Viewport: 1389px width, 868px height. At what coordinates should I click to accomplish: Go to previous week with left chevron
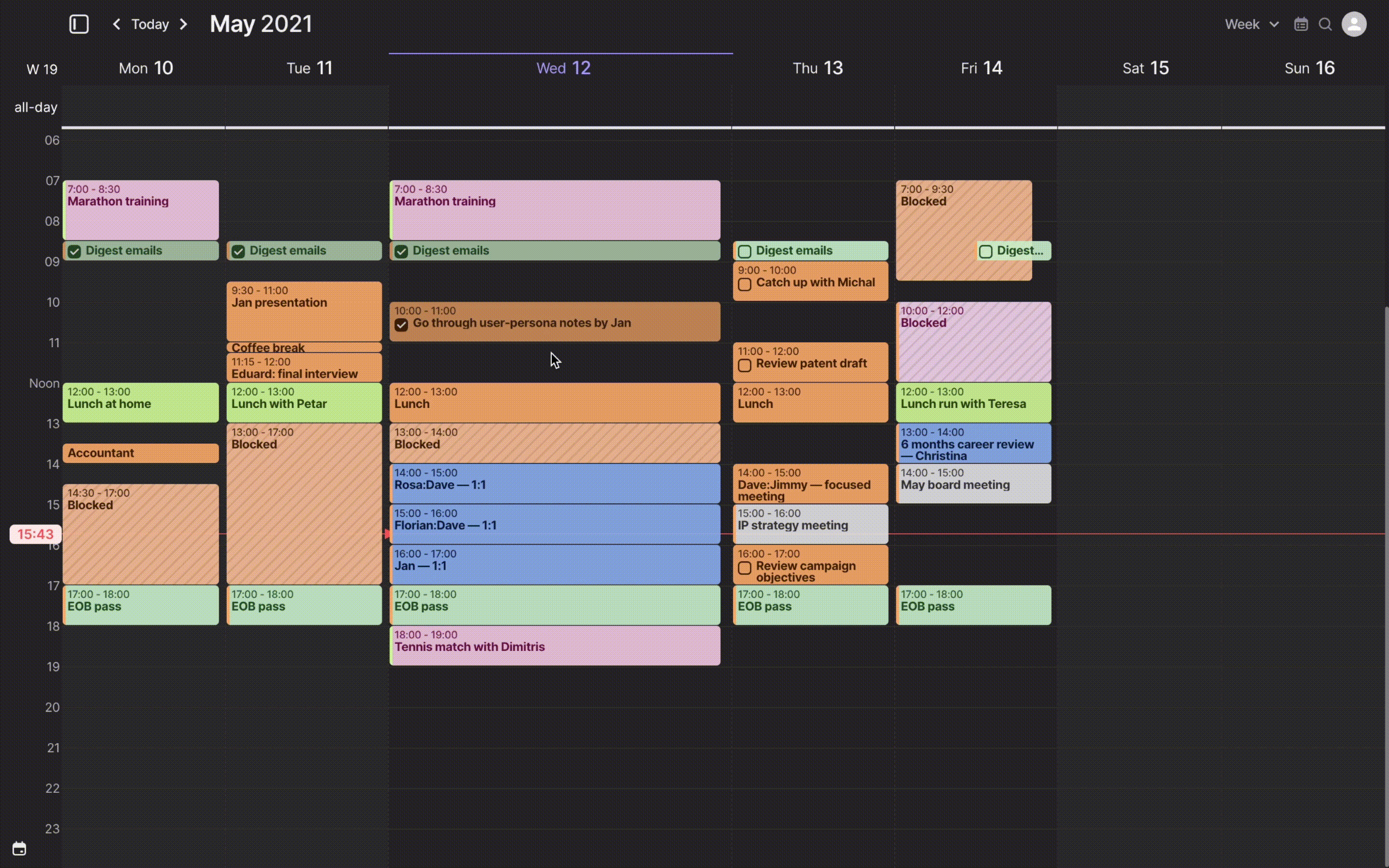pos(117,24)
